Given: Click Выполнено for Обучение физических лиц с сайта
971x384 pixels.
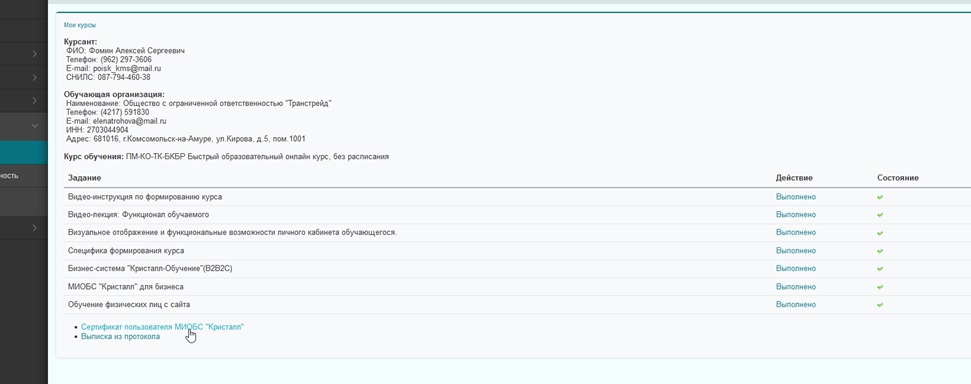Looking at the screenshot, I should click(796, 305).
